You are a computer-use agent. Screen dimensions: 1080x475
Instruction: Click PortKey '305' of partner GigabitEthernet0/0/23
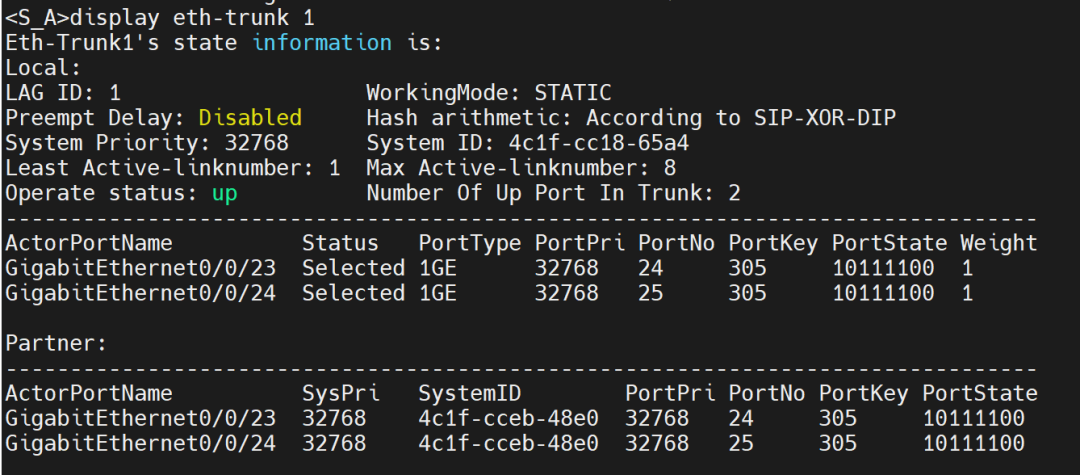[x=838, y=419]
